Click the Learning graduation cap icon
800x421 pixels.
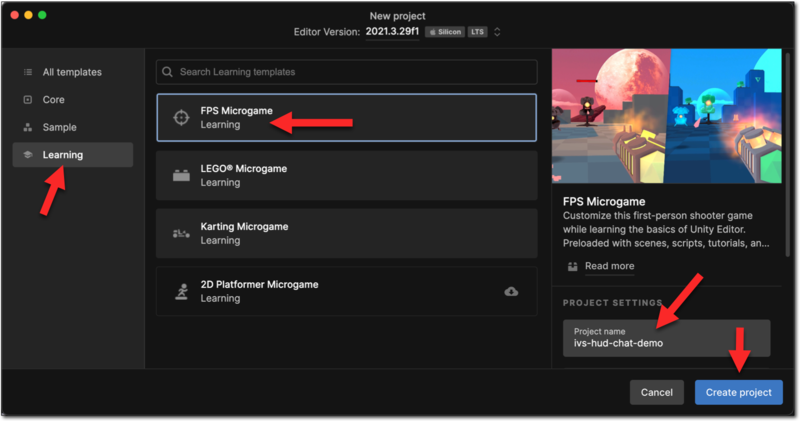tap(28, 155)
